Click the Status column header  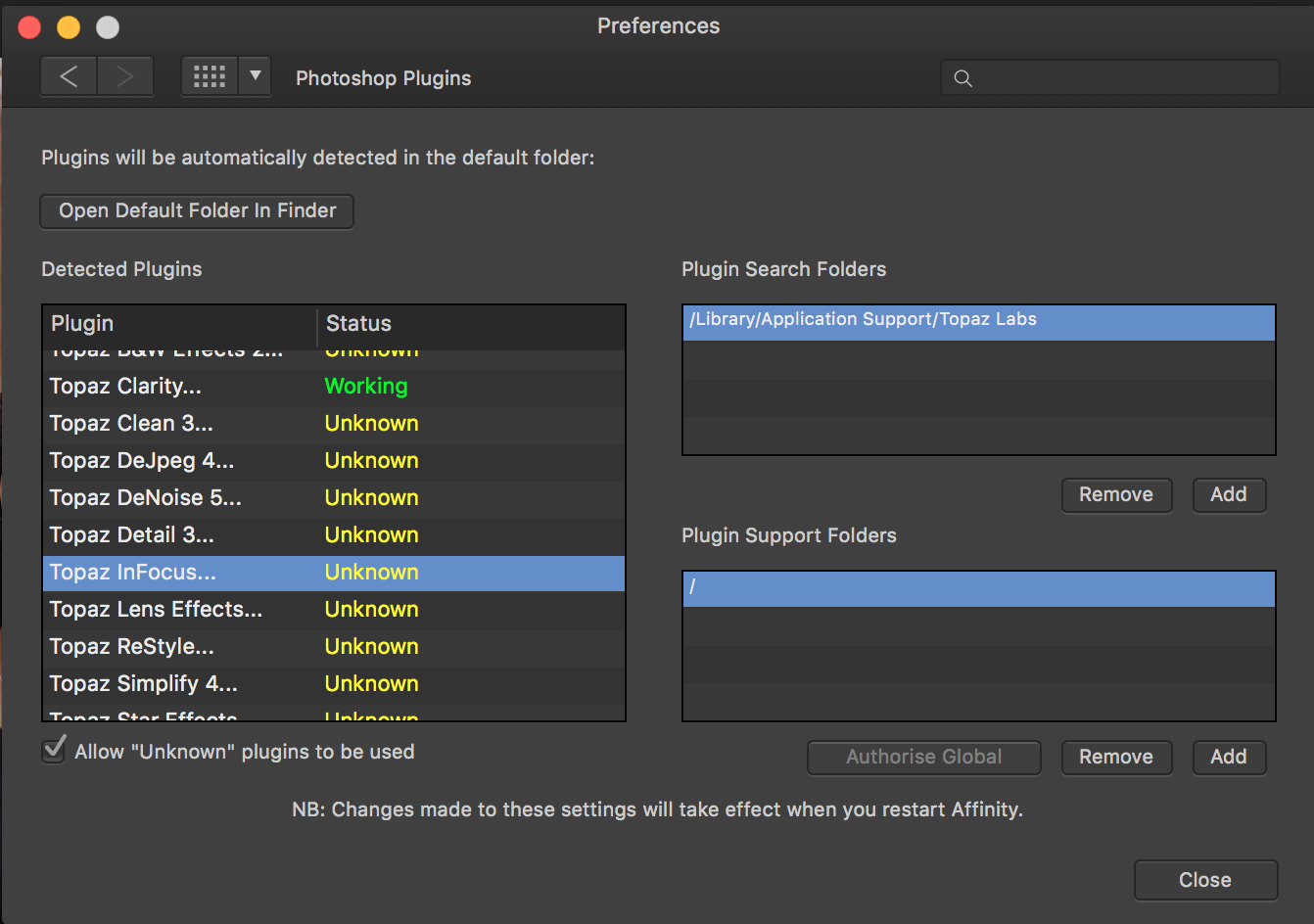(357, 323)
